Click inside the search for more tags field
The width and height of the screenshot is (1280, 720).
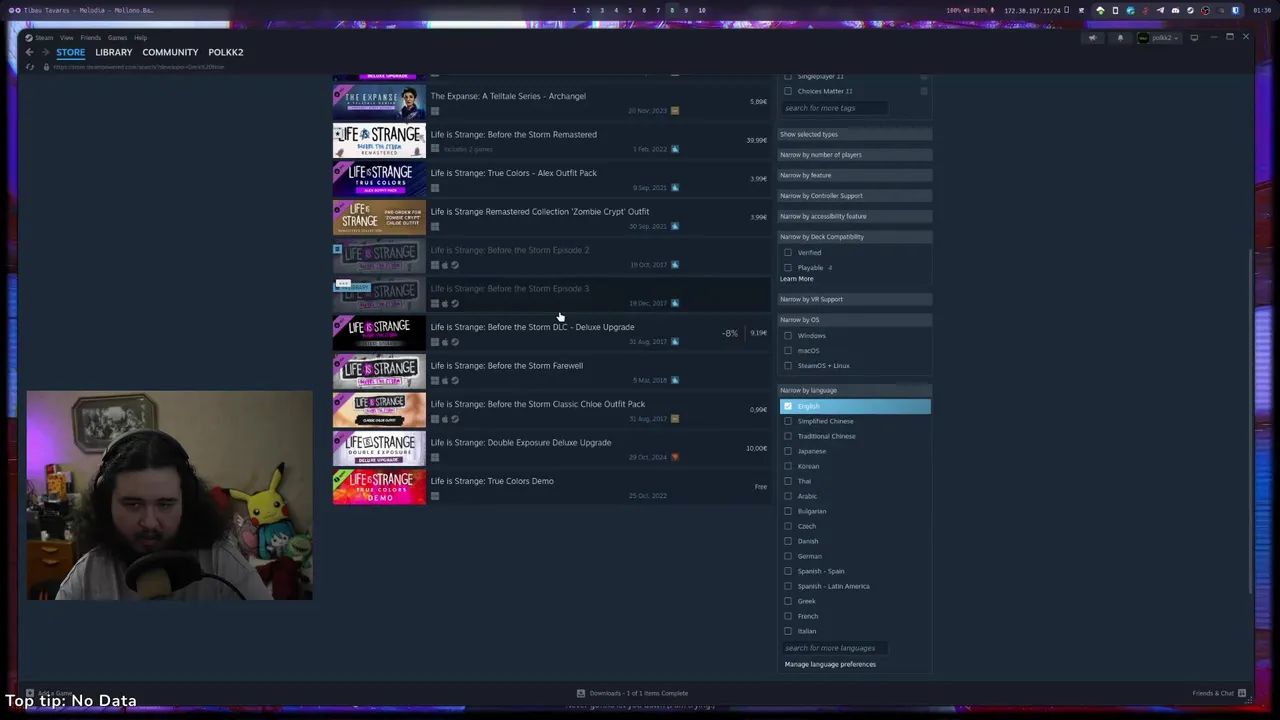(x=834, y=108)
